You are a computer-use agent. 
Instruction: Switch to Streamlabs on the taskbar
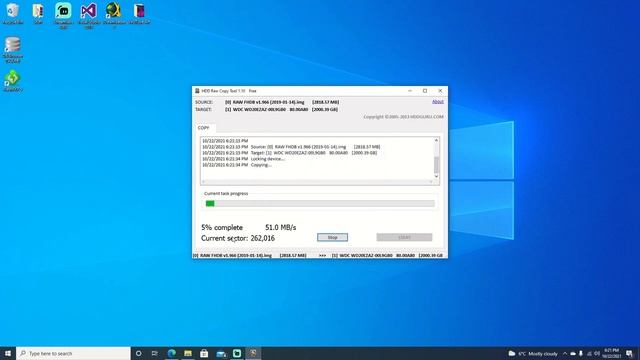[237, 353]
